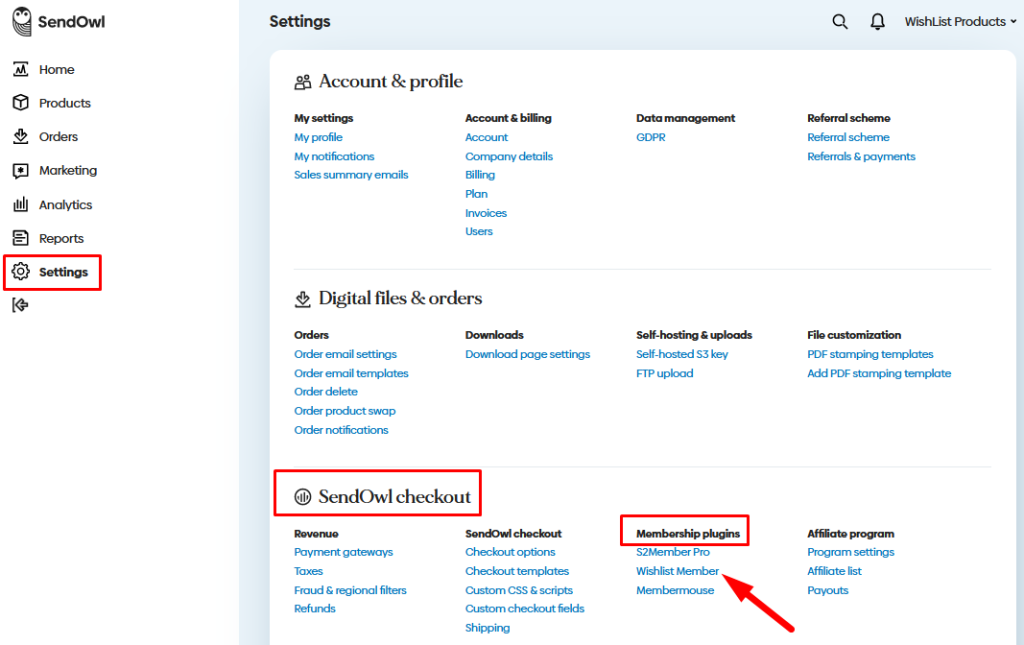Open the My profile link
Screen dimensions: 1024x645
(x=318, y=137)
